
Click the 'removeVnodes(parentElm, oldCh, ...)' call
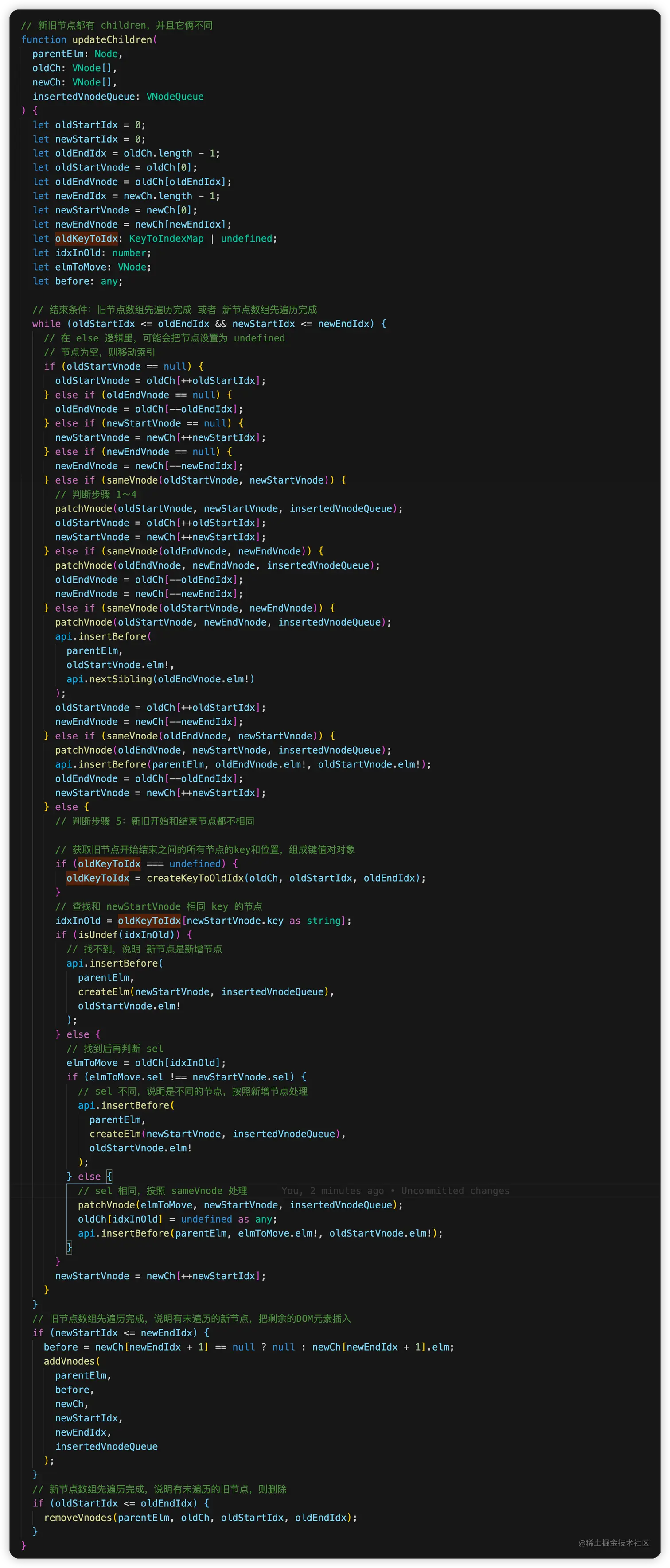[200, 1518]
